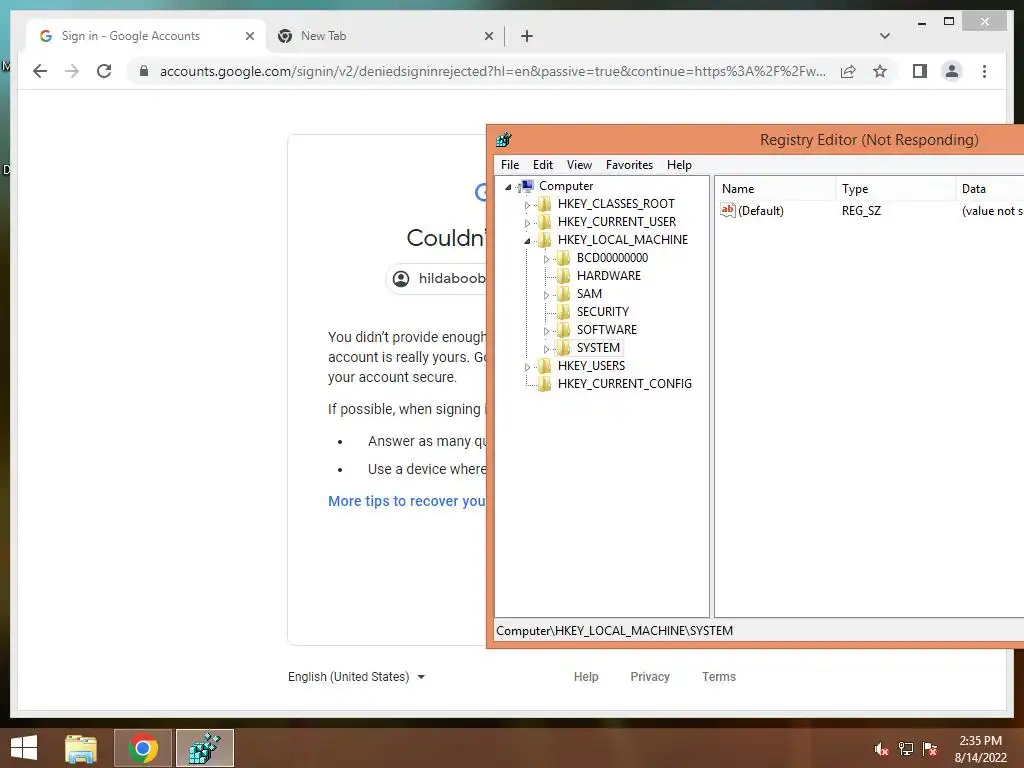This screenshot has width=1024, height=768.
Task: Open Chrome three-dot menu
Action: 984,71
